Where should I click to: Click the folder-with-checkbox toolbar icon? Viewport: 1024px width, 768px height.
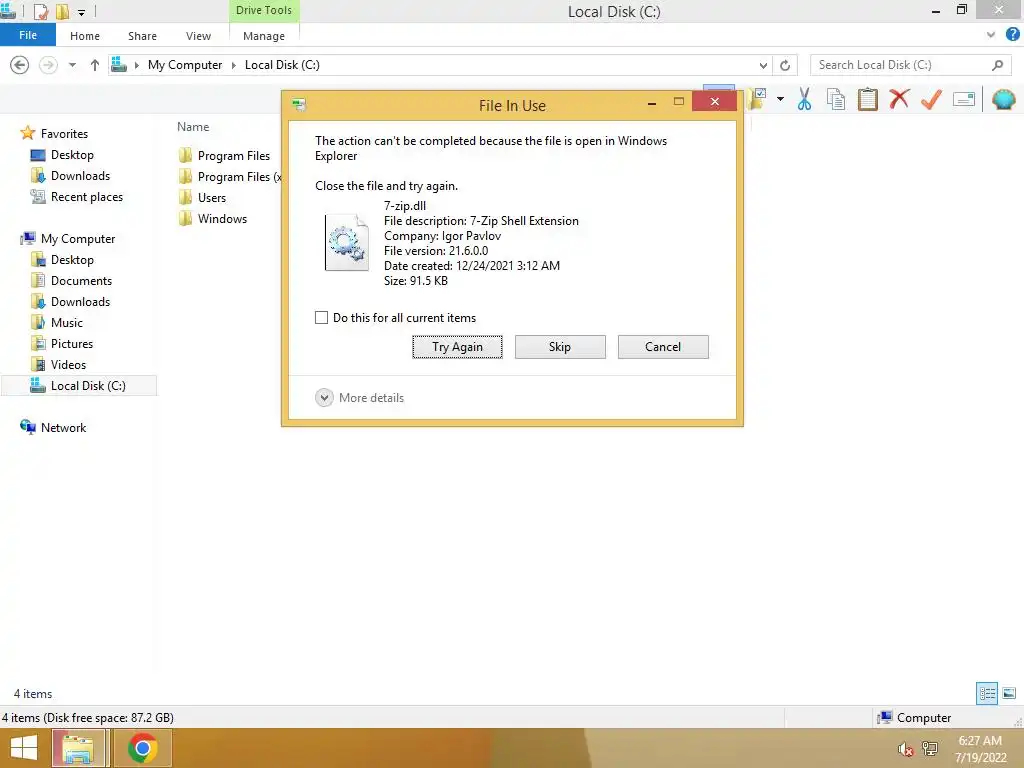click(757, 99)
